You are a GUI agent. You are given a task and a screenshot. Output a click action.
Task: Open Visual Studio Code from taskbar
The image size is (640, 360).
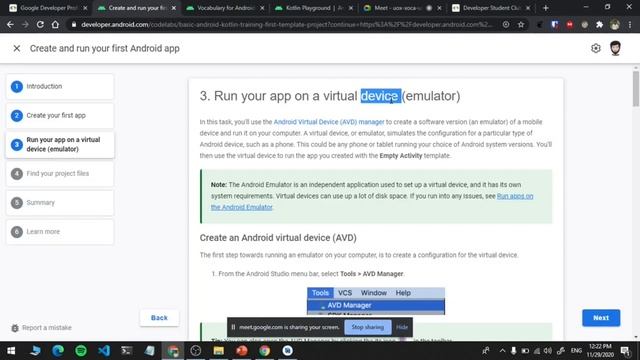(x=104, y=351)
